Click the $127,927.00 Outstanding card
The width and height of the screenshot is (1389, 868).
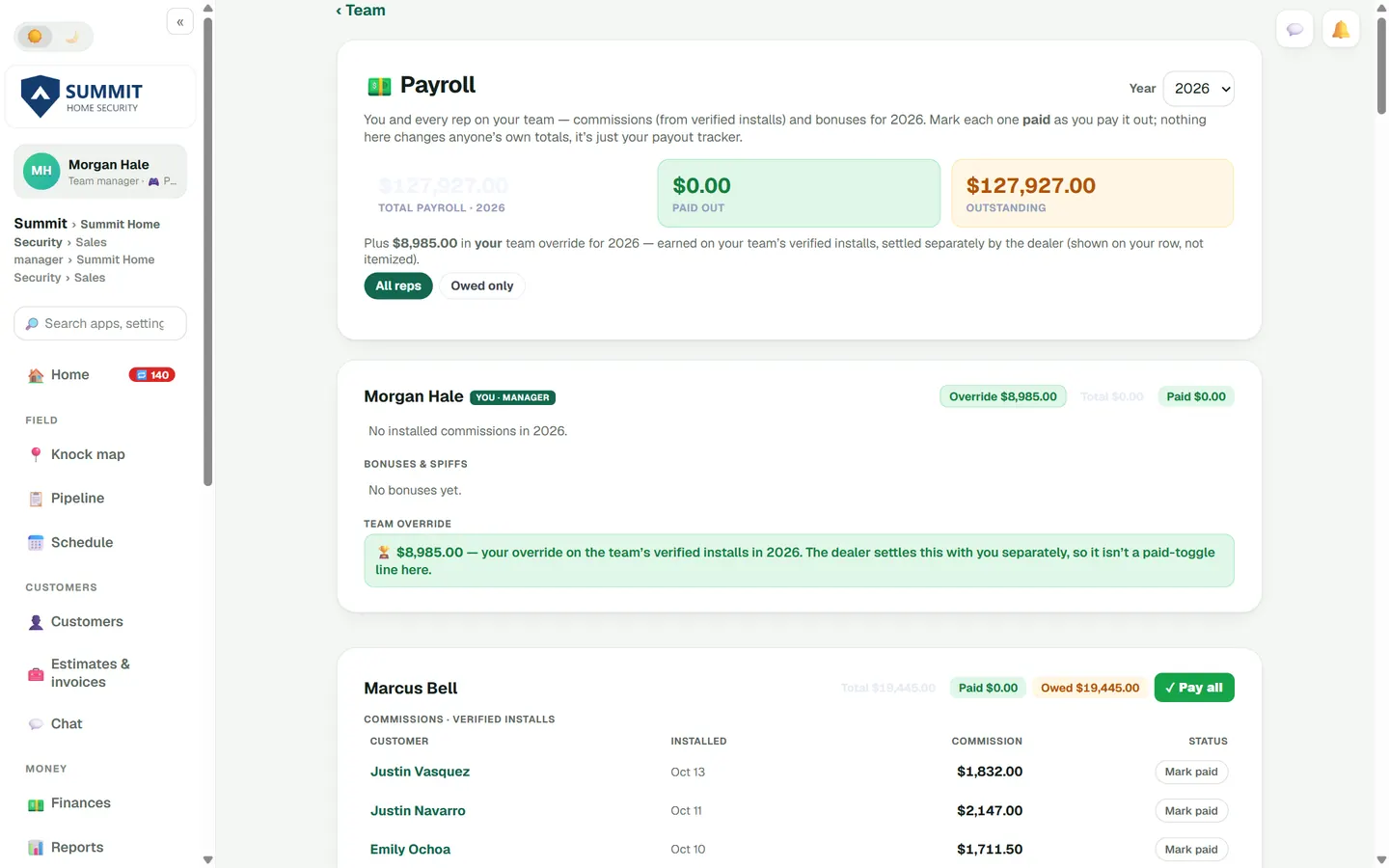pyautogui.click(x=1092, y=194)
